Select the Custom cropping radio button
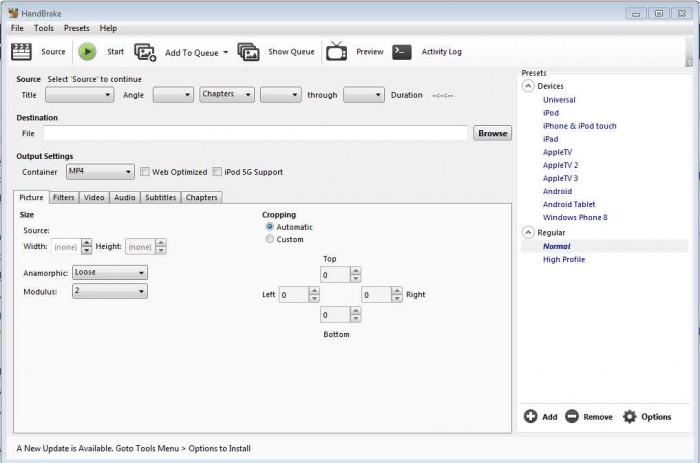 click(270, 239)
